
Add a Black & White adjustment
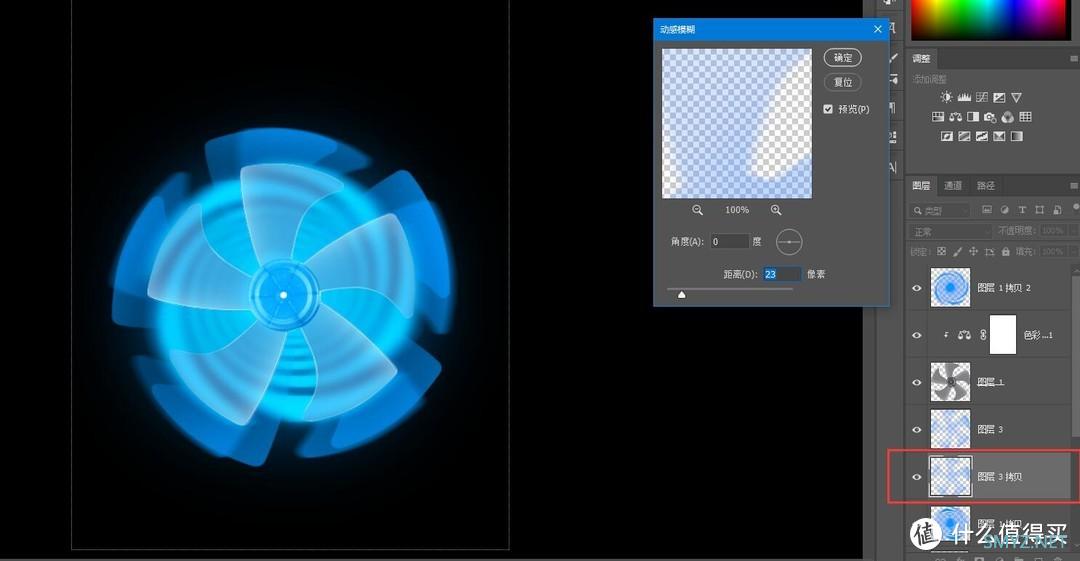(973, 116)
